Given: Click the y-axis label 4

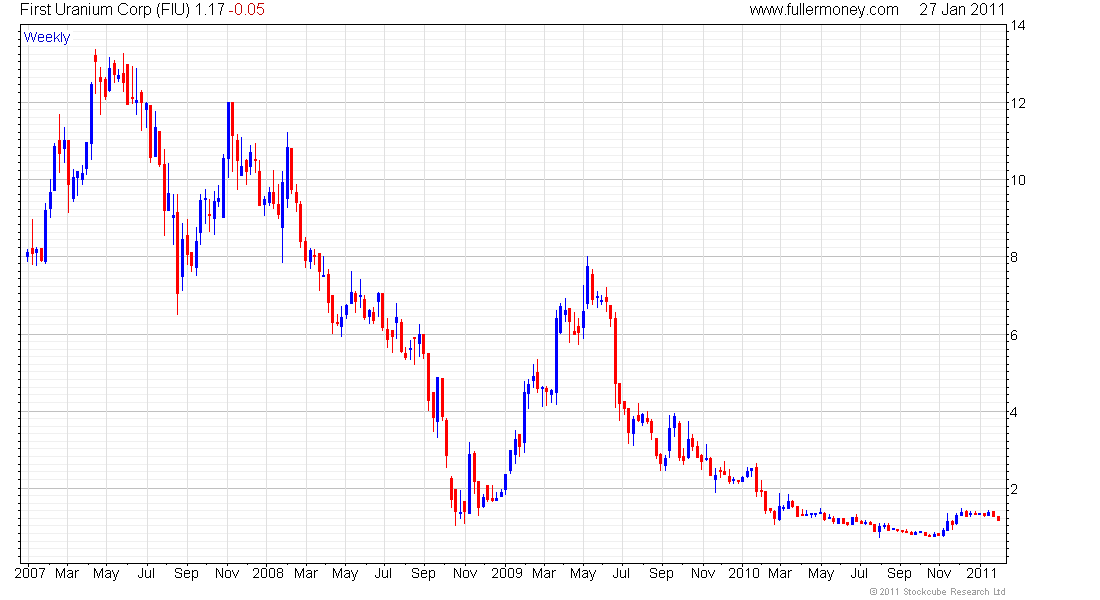Looking at the screenshot, I should coord(1014,413).
